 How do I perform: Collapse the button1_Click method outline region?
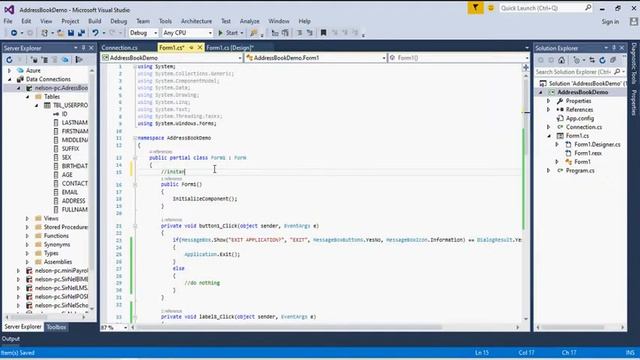point(135,226)
